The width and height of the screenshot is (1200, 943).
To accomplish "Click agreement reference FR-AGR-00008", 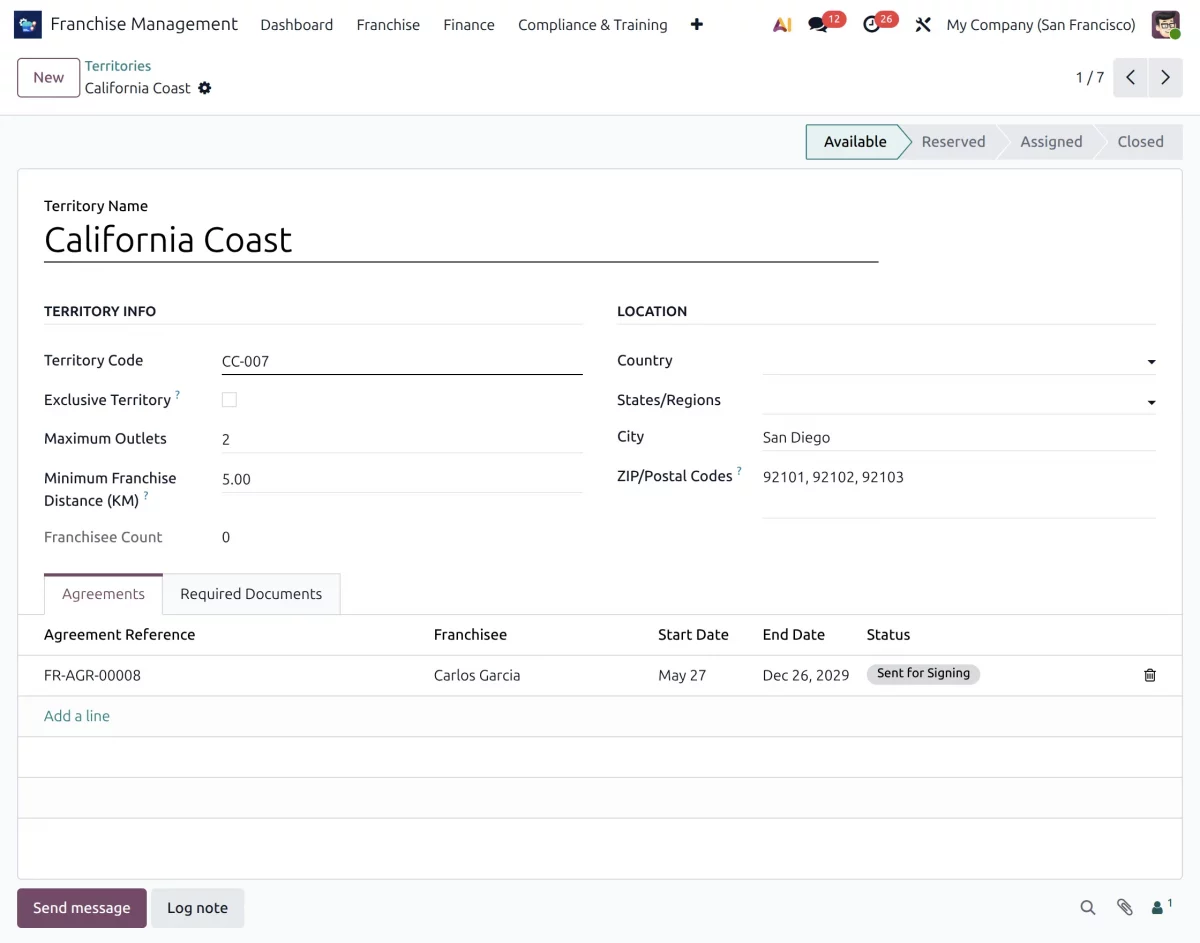I will tap(92, 675).
